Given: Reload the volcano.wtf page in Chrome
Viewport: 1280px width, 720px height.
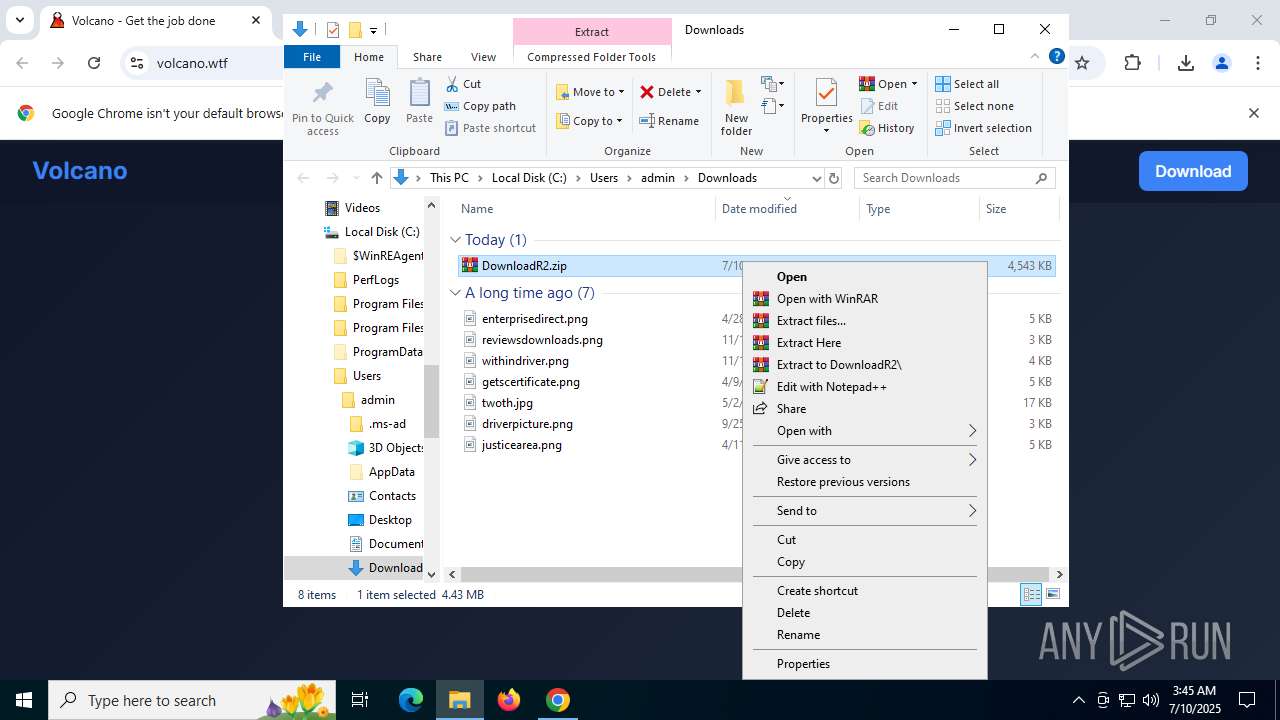Looking at the screenshot, I should click(94, 63).
